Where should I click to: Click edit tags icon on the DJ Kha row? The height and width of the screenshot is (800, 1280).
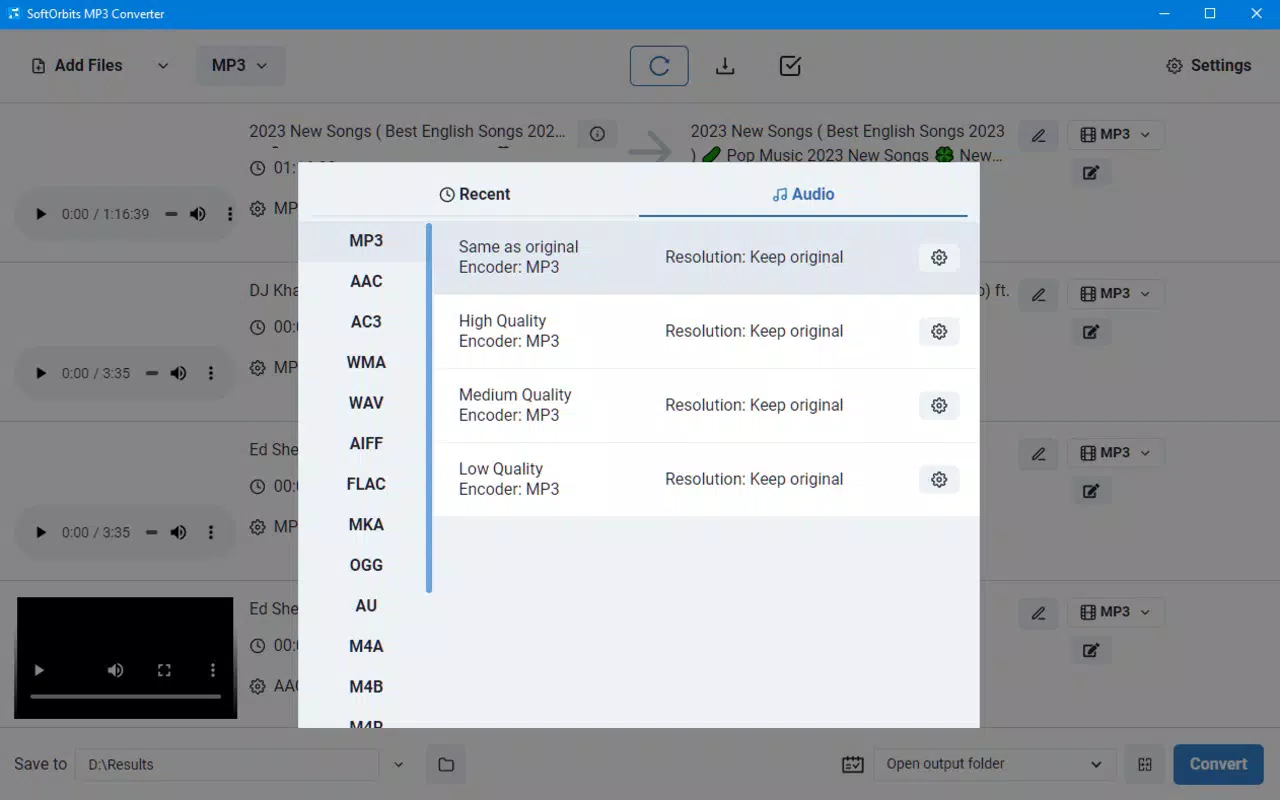1091,332
